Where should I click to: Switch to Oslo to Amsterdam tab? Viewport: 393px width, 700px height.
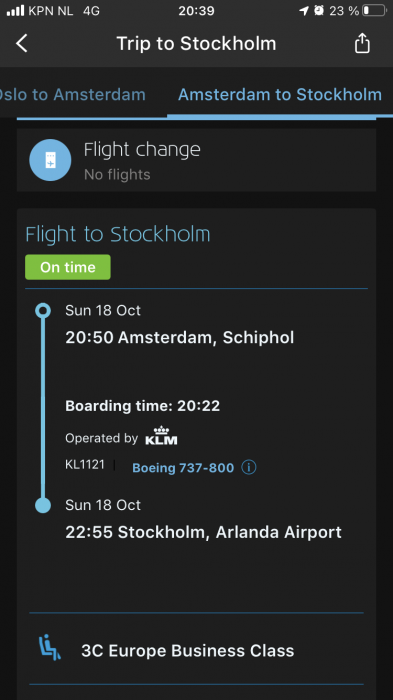point(71,95)
